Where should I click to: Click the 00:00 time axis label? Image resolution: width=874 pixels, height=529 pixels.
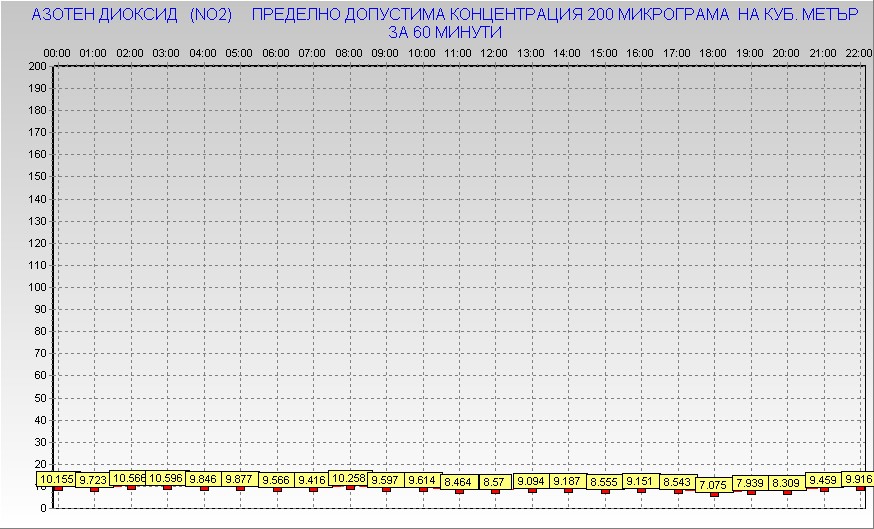57,52
